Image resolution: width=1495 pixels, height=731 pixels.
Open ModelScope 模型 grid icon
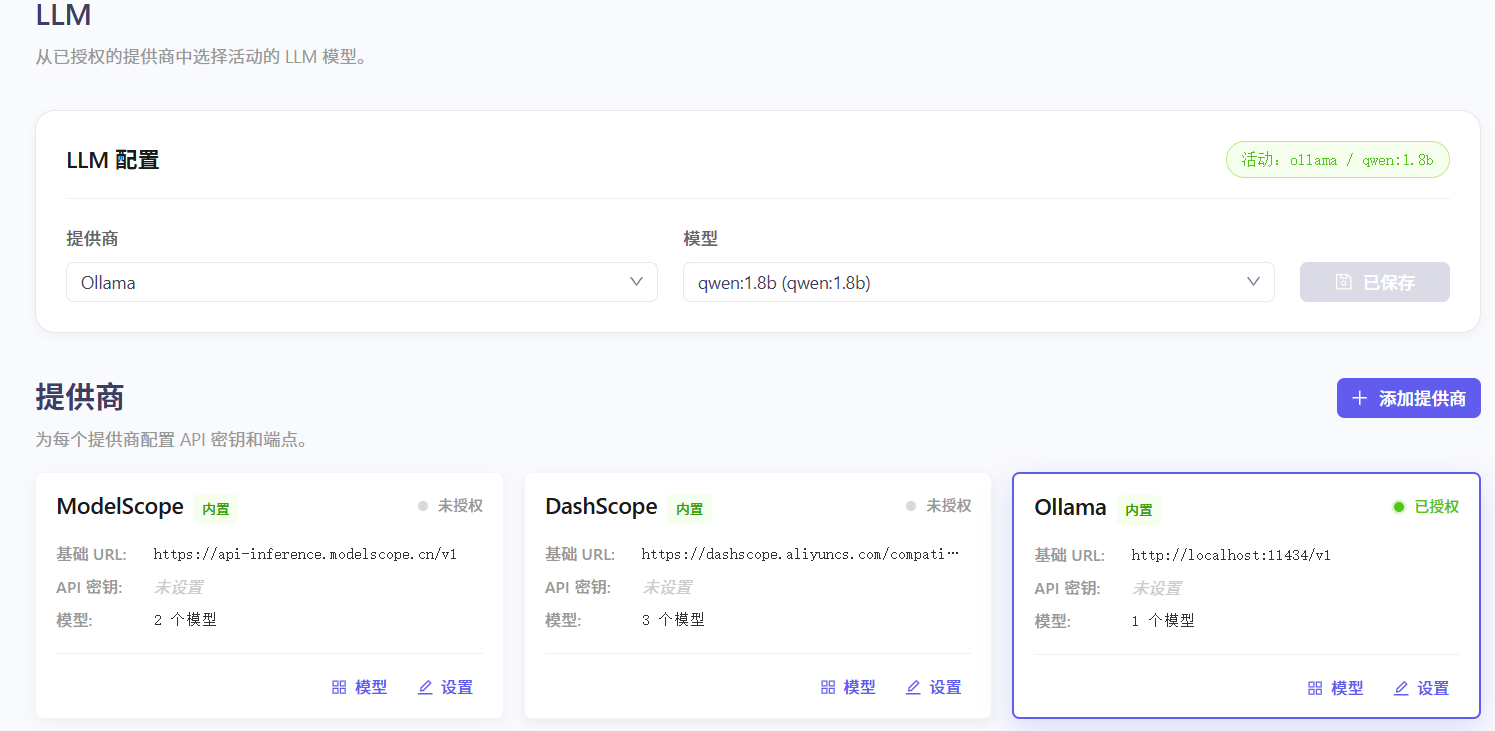pyautogui.click(x=339, y=687)
